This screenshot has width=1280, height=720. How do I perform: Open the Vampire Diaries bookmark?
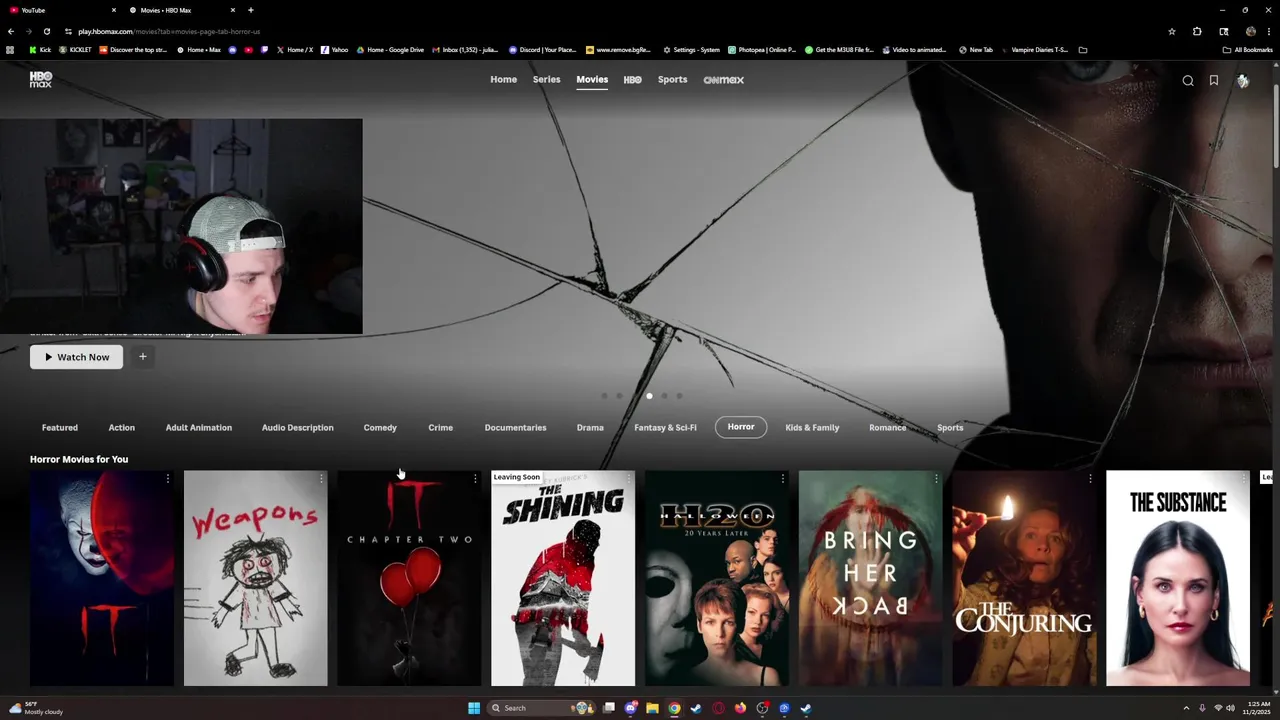[x=1035, y=50]
